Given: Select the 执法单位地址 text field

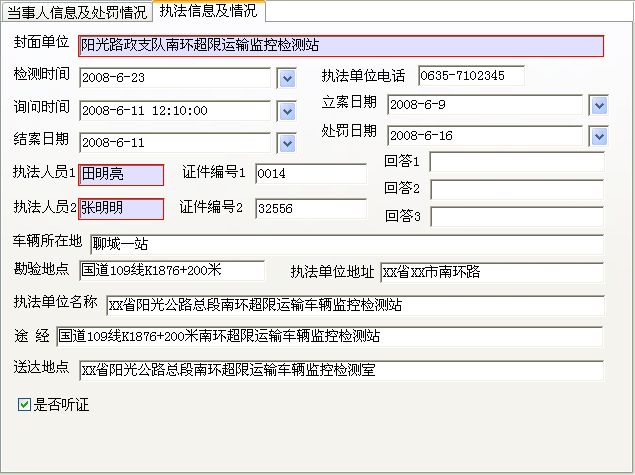Looking at the screenshot, I should click(491, 272).
